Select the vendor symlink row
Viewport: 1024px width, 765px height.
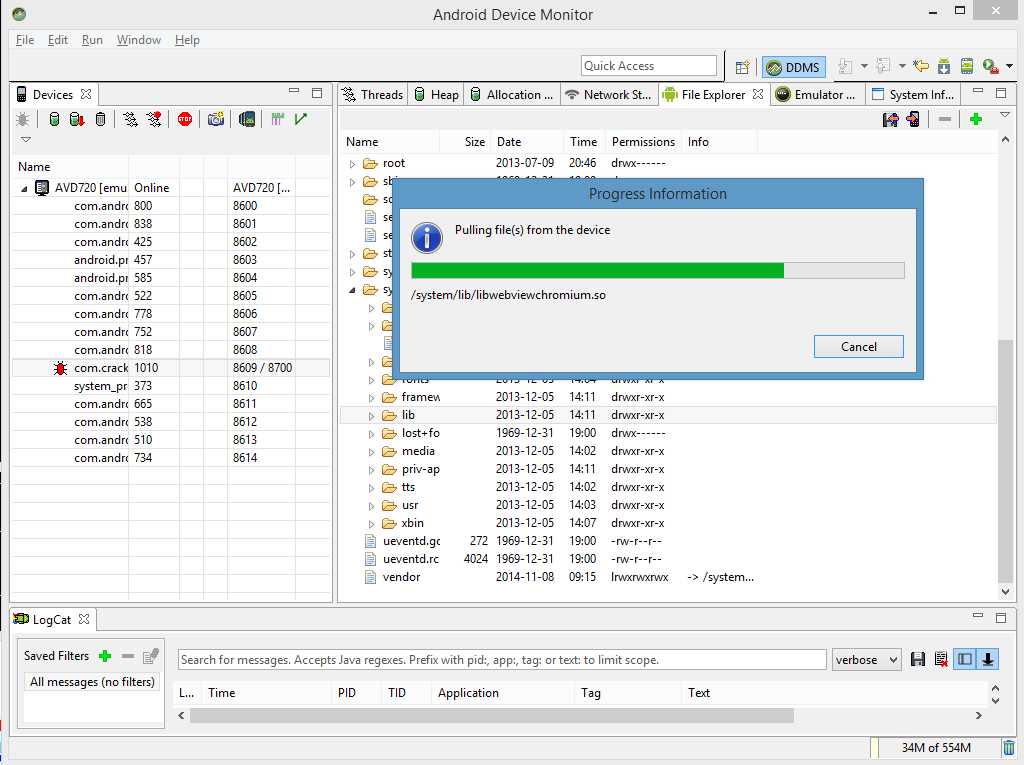[667, 578]
